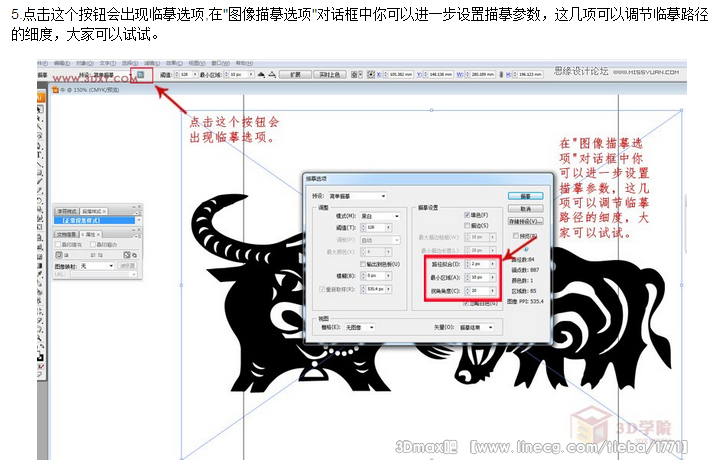Toggle the 填色(F) fills checkbox

click(x=467, y=215)
